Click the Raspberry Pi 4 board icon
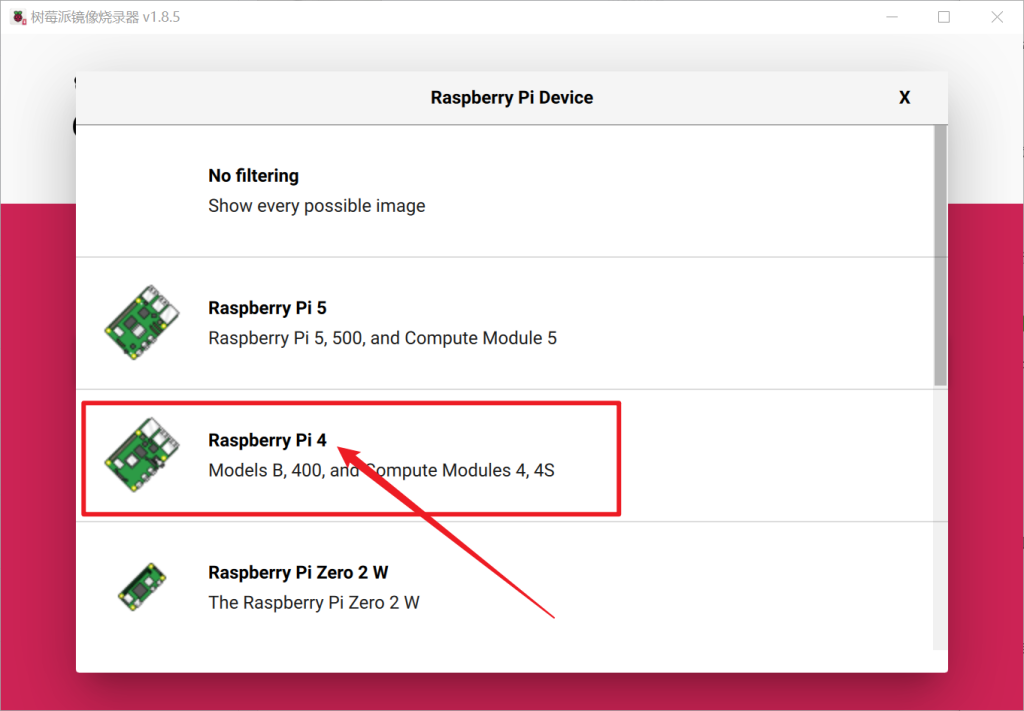 pyautogui.click(x=142, y=454)
